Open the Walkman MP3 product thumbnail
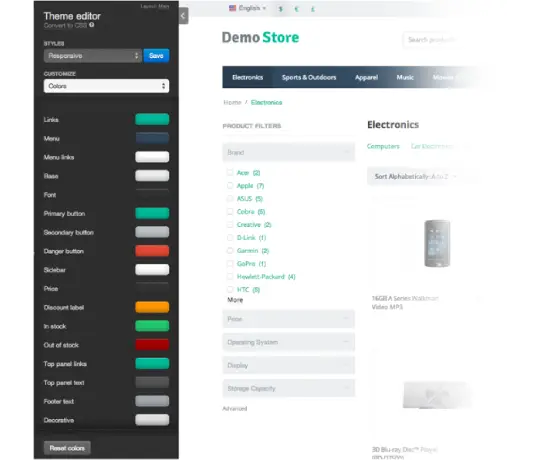540x460 pixels. 437,243
